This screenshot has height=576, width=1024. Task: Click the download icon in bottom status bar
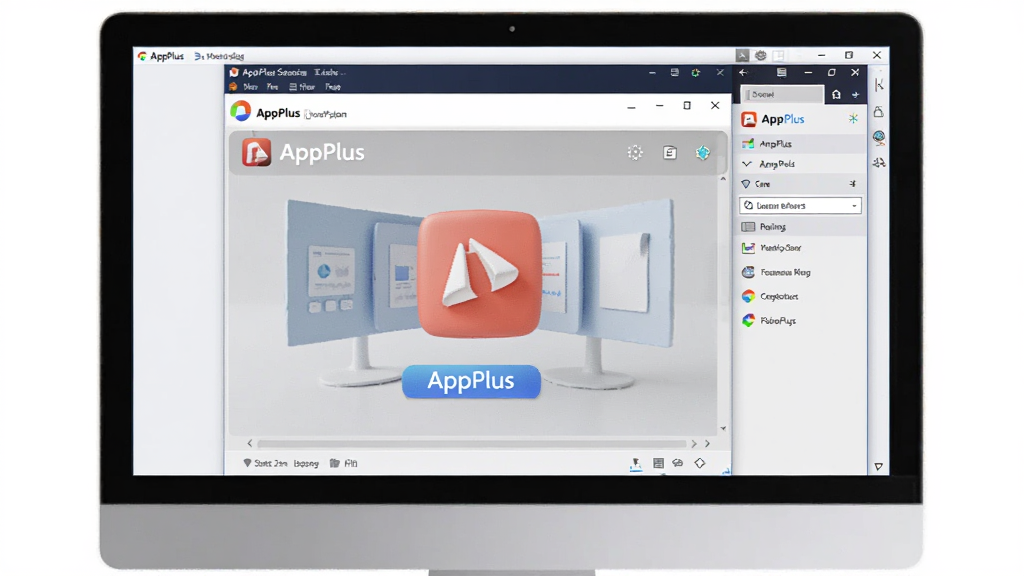tap(635, 464)
